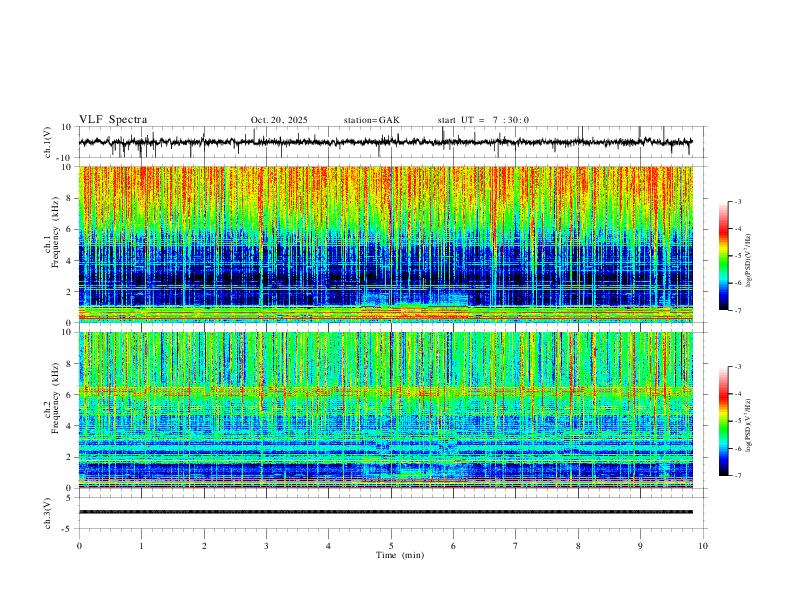This screenshot has width=792, height=612.
Task: Click the "3" time axis tick label
Action: [x=266, y=545]
